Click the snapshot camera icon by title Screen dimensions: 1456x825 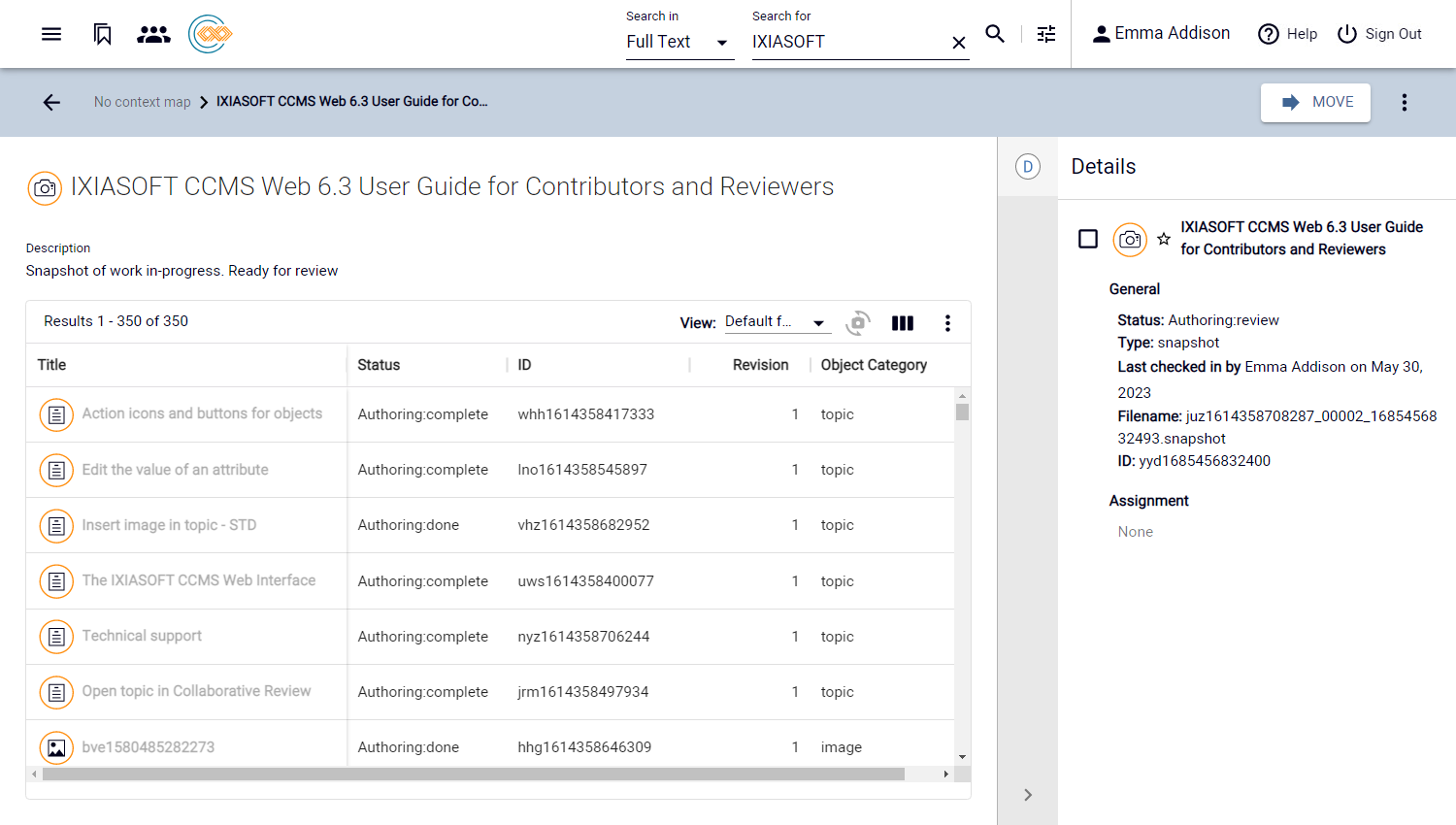pos(45,188)
